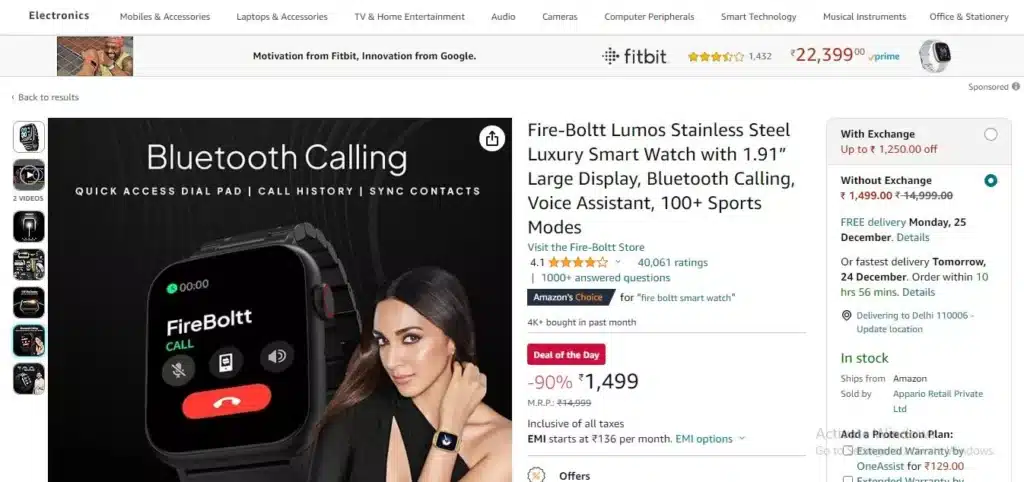The height and width of the screenshot is (482, 1024).
Task: Open the videos thumbnail with play icon
Action: point(29,175)
